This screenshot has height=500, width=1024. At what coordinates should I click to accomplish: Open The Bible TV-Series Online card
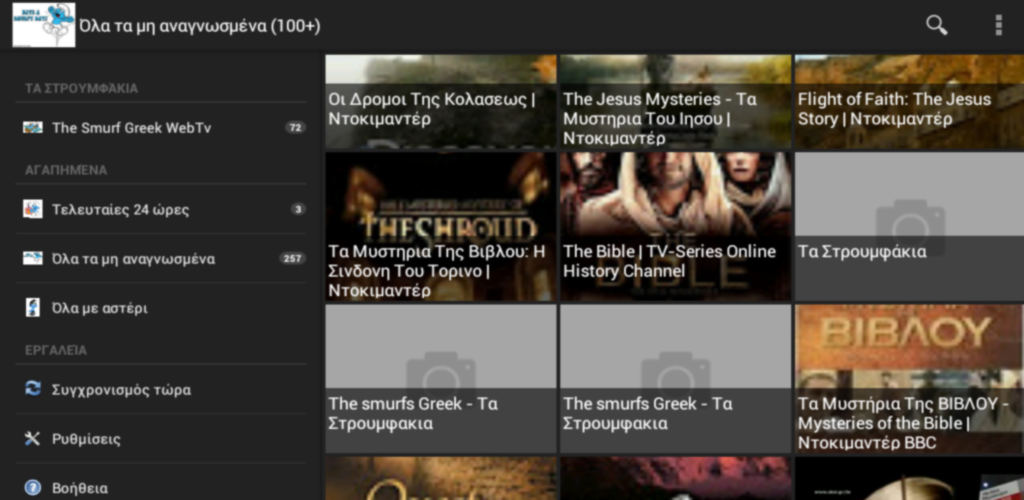click(675, 227)
